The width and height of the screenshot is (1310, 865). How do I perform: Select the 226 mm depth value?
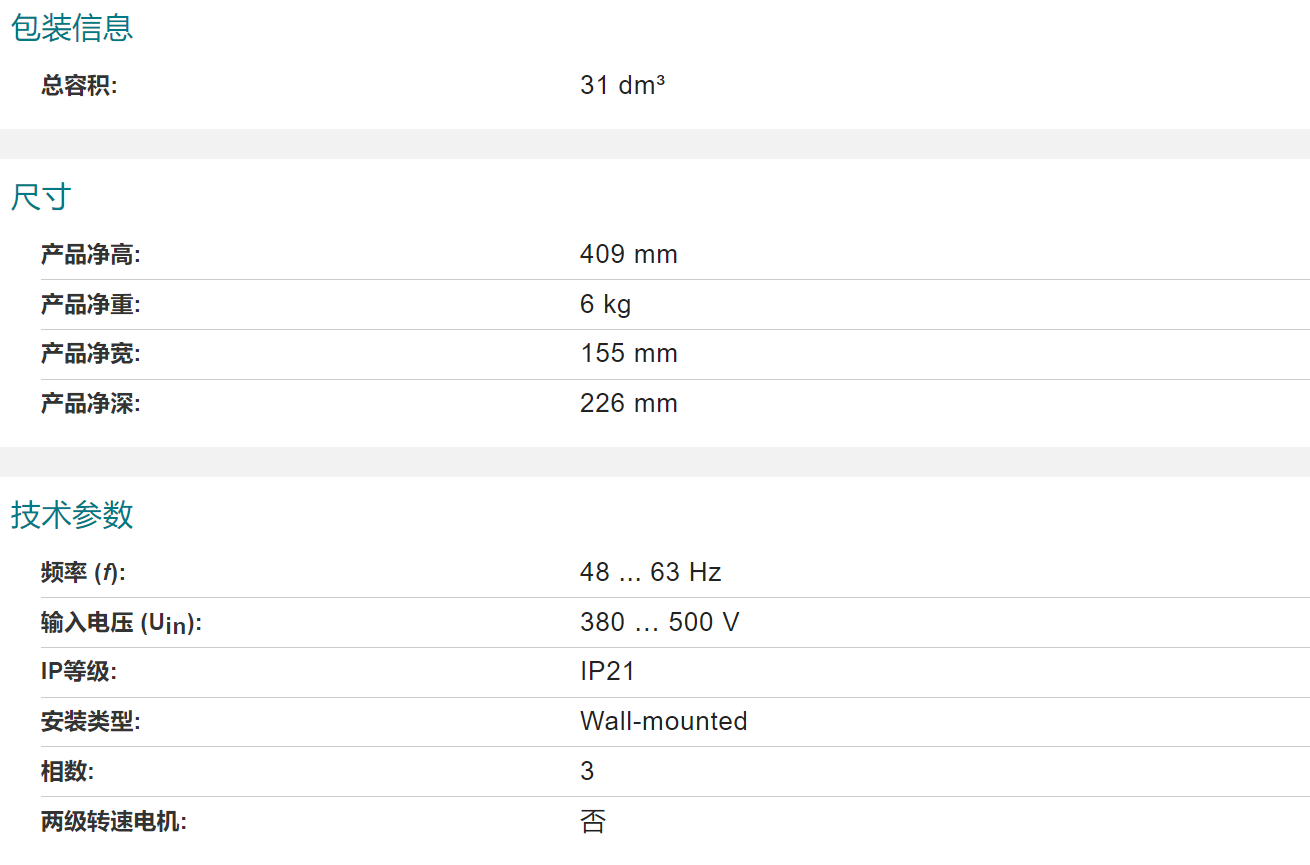(629, 404)
